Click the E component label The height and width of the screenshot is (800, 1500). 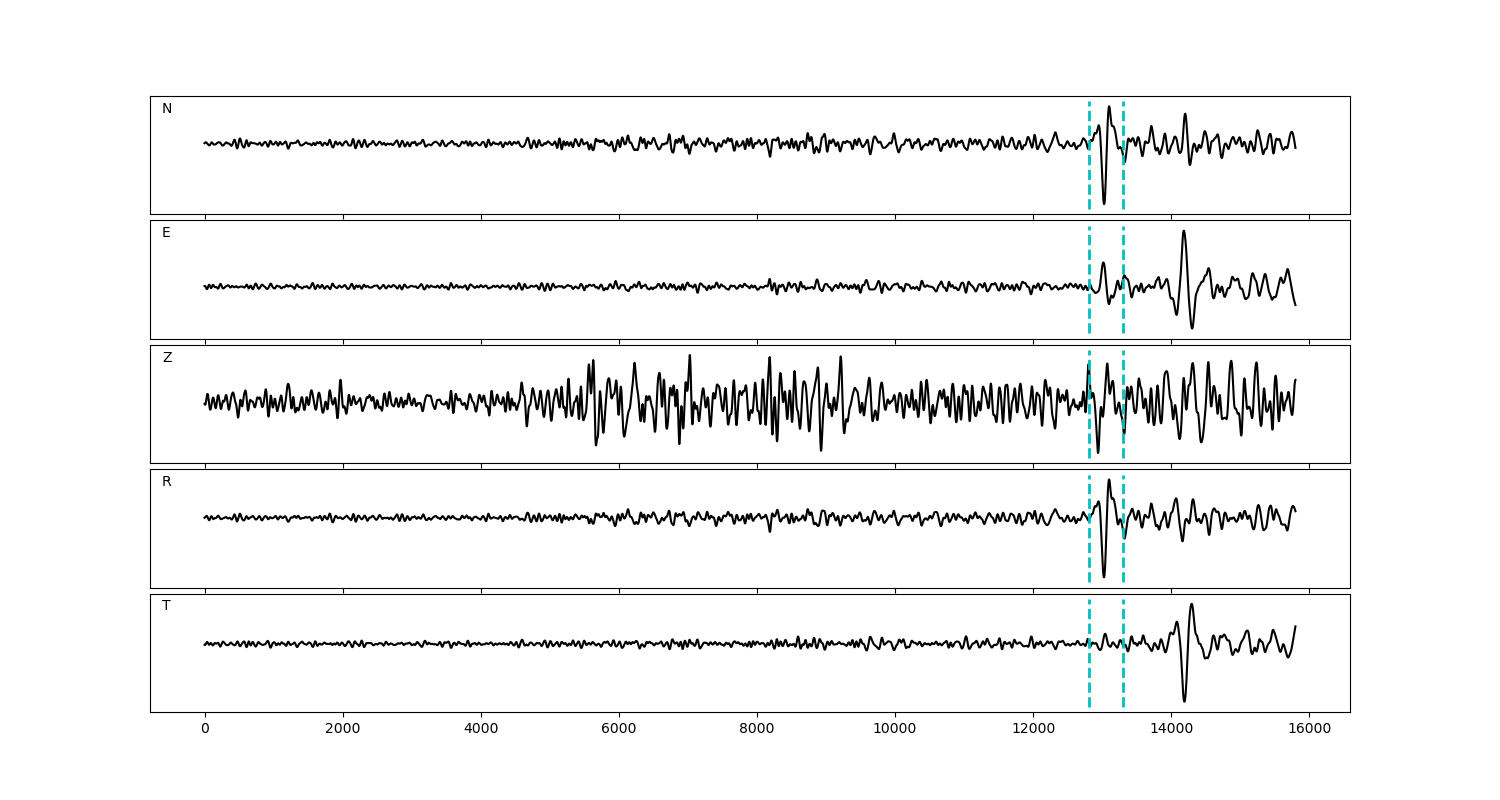(x=166, y=233)
